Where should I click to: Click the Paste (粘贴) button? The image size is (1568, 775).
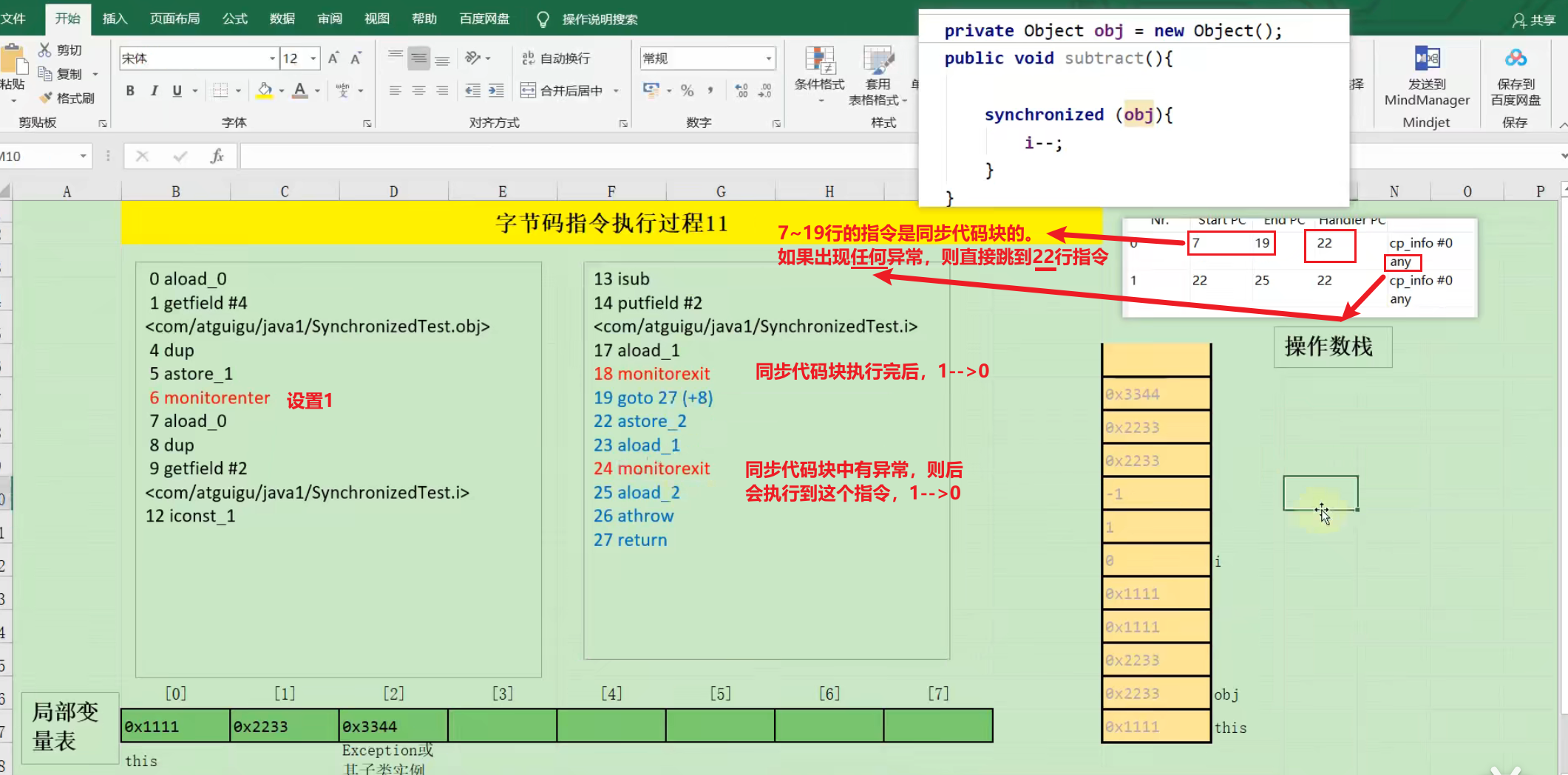click(12, 74)
